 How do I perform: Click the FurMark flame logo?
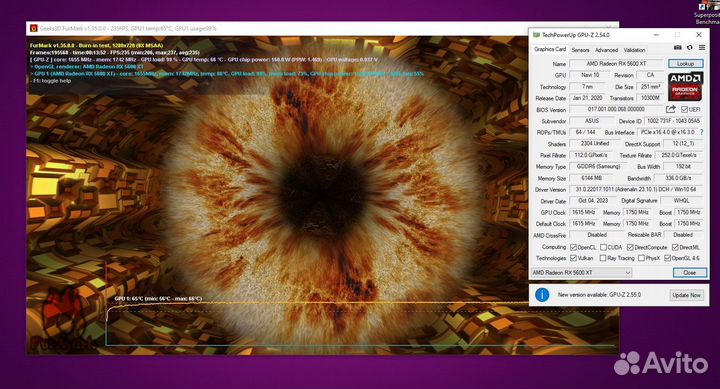[x=63, y=317]
